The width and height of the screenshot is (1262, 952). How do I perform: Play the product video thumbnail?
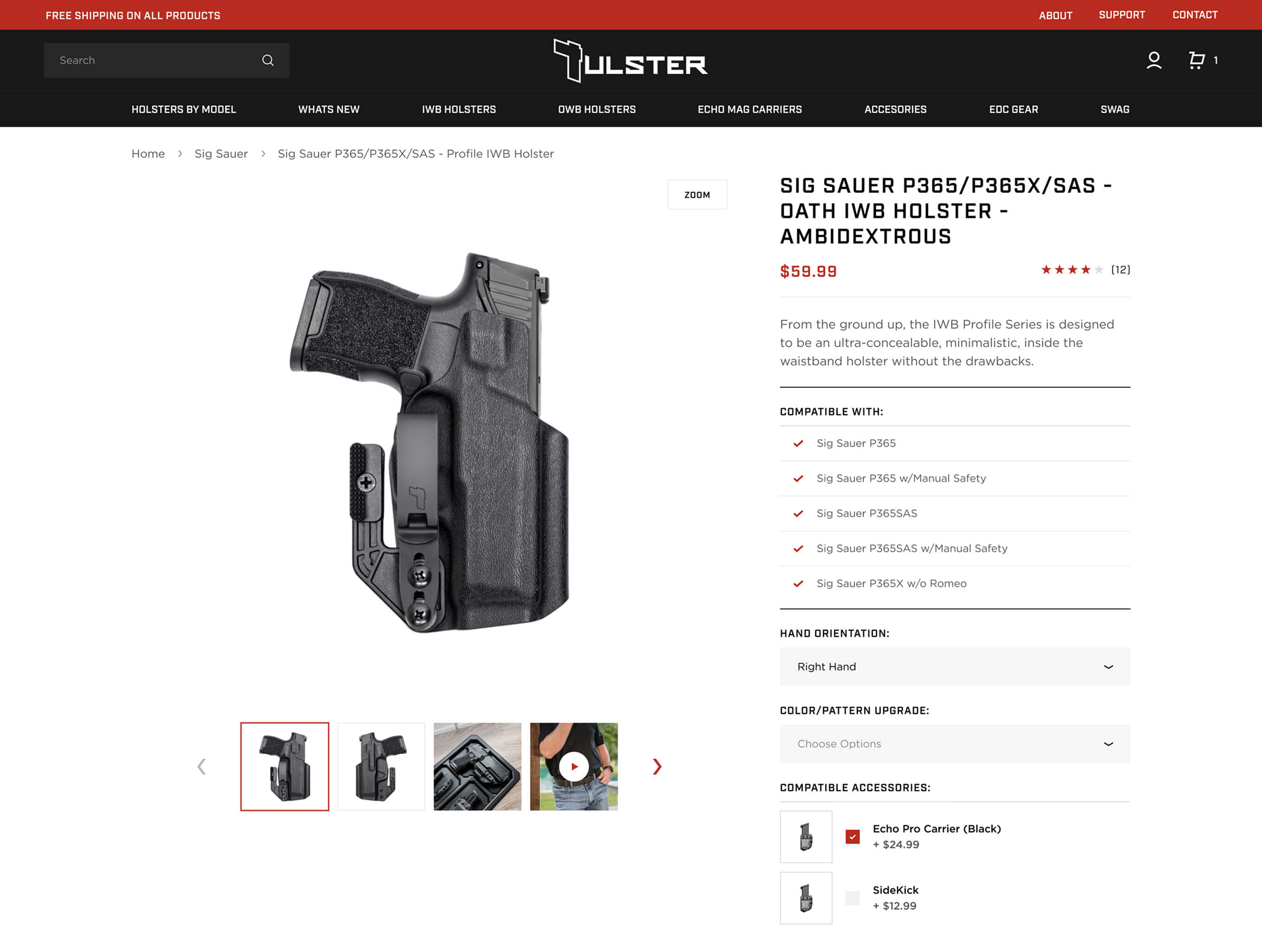tap(573, 766)
